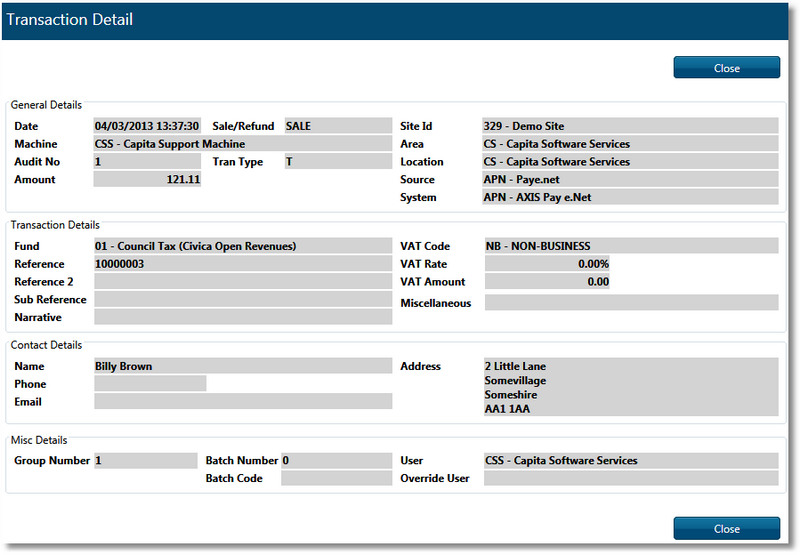Select the Source field showing APN - Paye.net
The image size is (800, 555).
click(630, 180)
